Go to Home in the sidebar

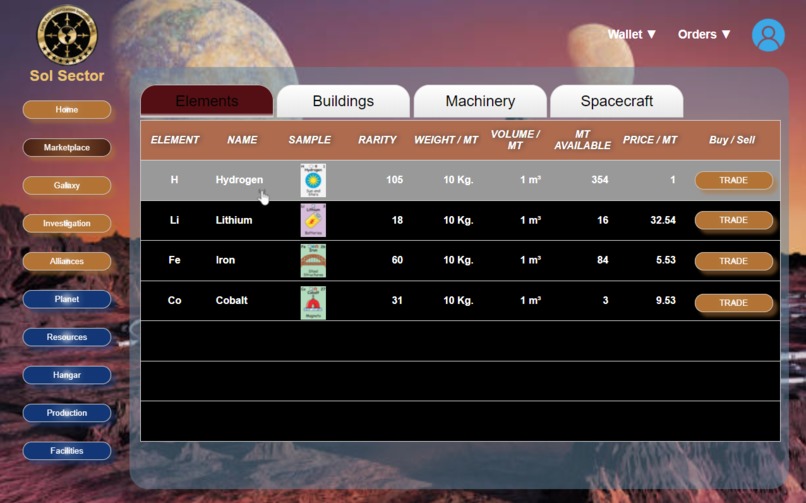tap(67, 109)
